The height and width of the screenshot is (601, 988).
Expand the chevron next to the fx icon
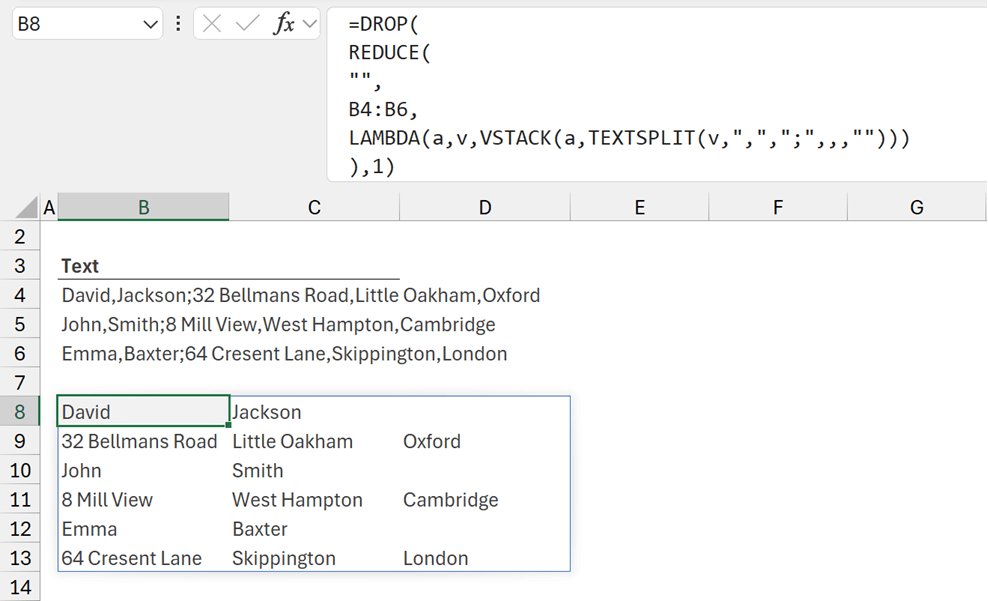308,24
